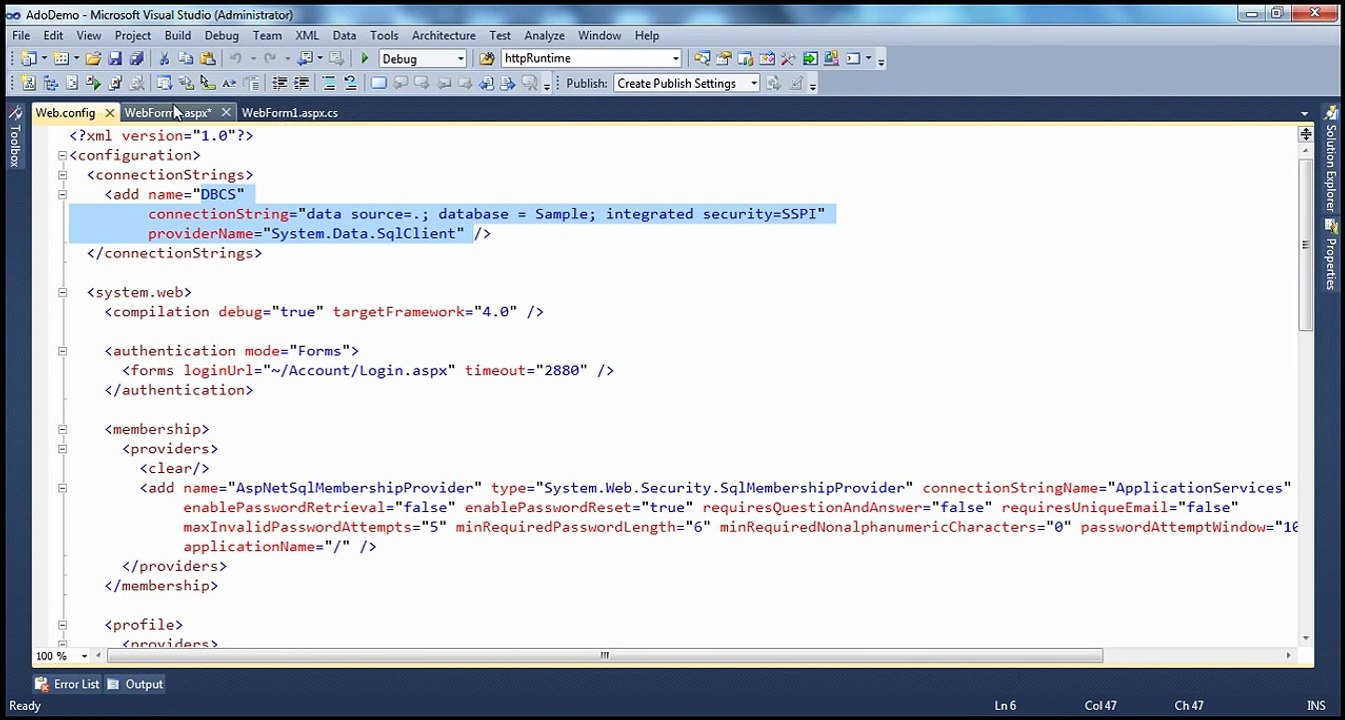Close the Web.config tab
Screen dimensions: 1345x720
110,113
